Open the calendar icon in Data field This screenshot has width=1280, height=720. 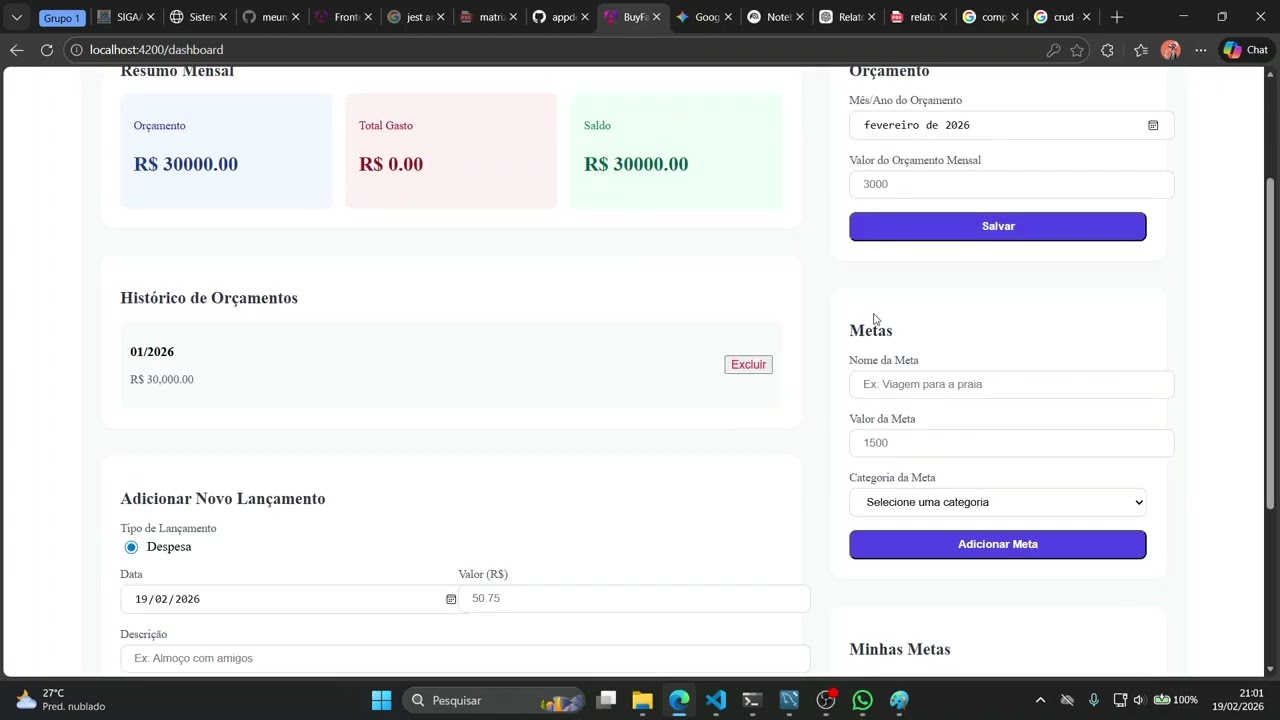(451, 599)
